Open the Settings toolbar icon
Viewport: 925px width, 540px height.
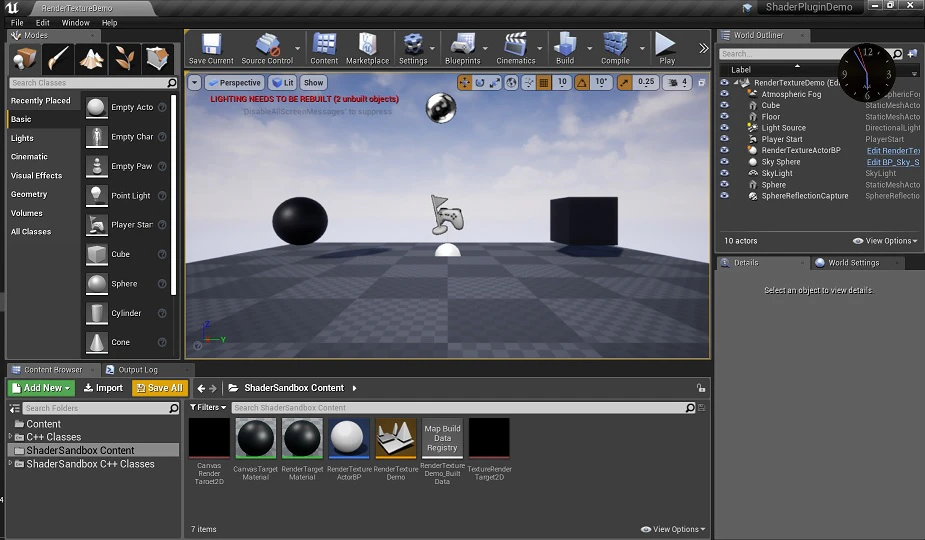413,44
